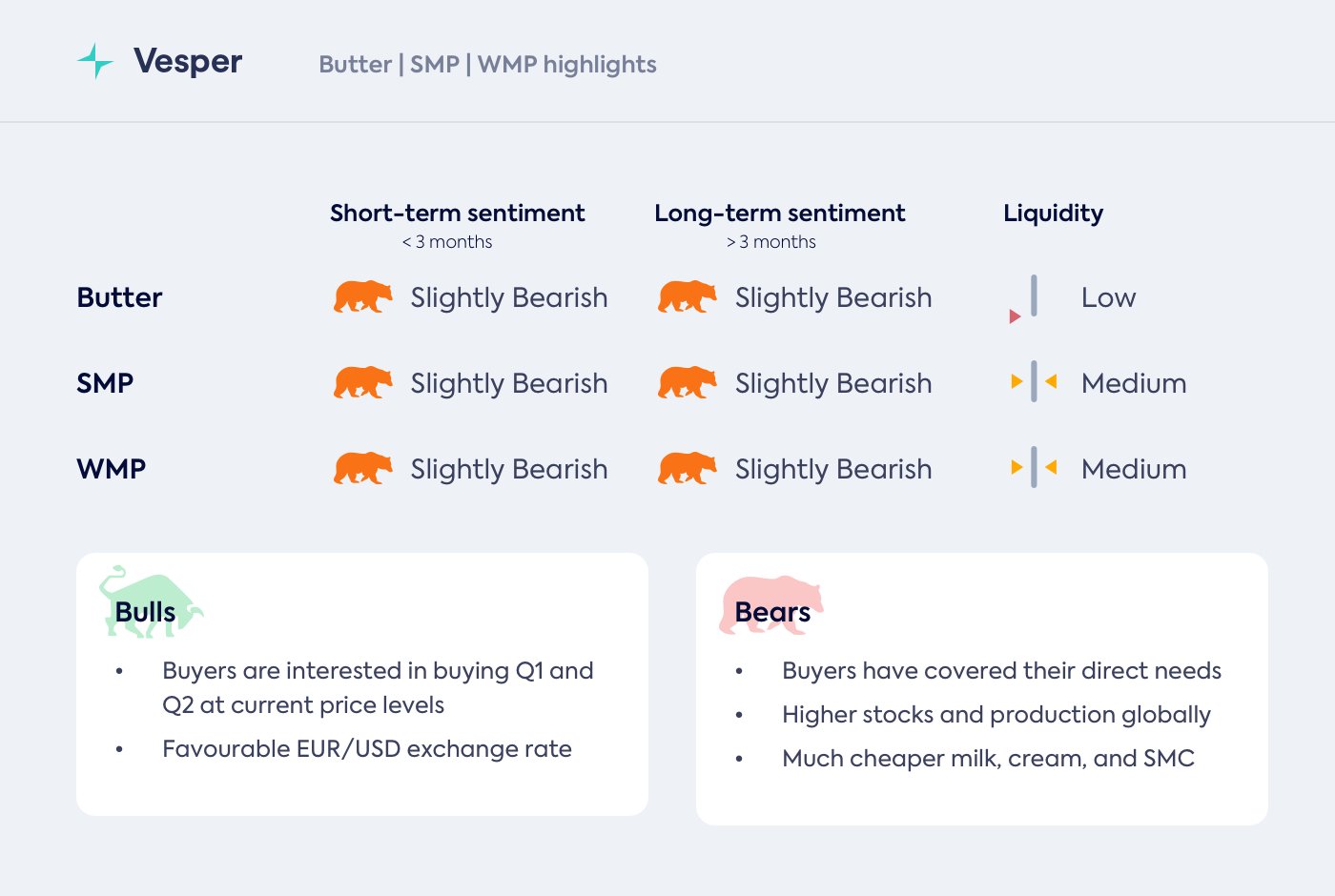Click WMP long-term bear icon
The height and width of the screenshot is (896, 1335).
[687, 469]
